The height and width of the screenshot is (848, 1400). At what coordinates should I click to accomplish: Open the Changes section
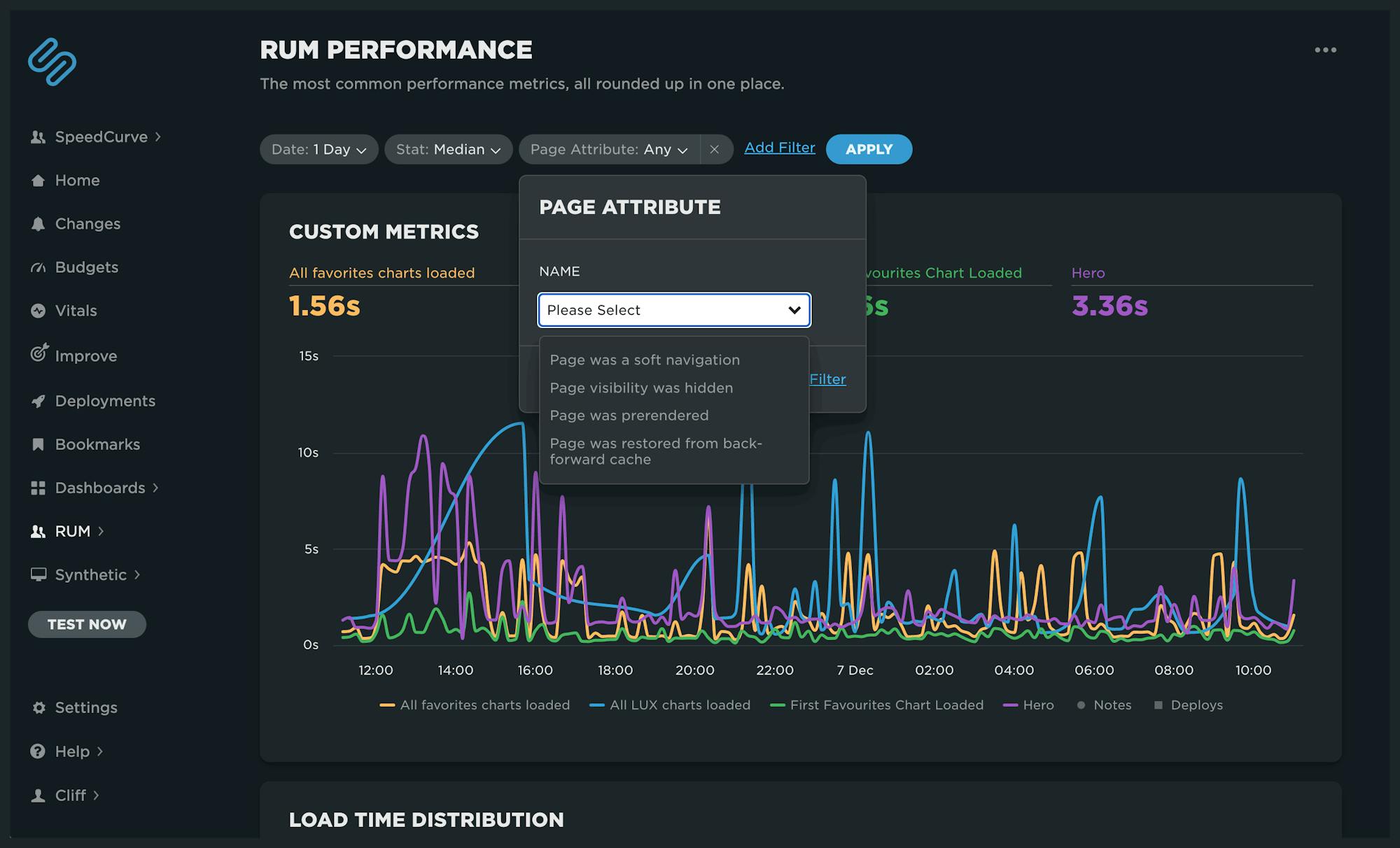coord(88,224)
